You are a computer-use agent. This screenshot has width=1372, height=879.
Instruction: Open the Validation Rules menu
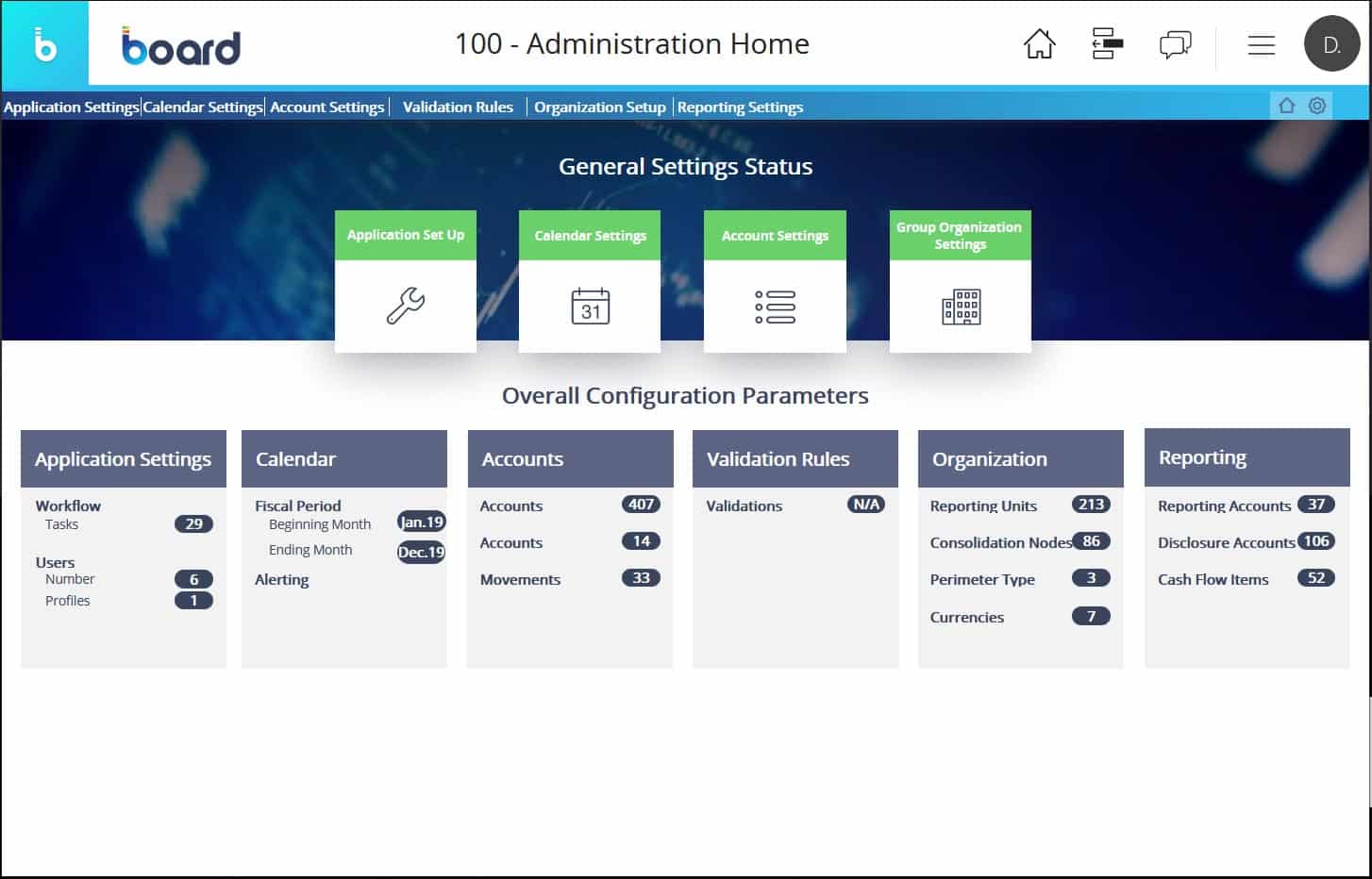(x=457, y=107)
